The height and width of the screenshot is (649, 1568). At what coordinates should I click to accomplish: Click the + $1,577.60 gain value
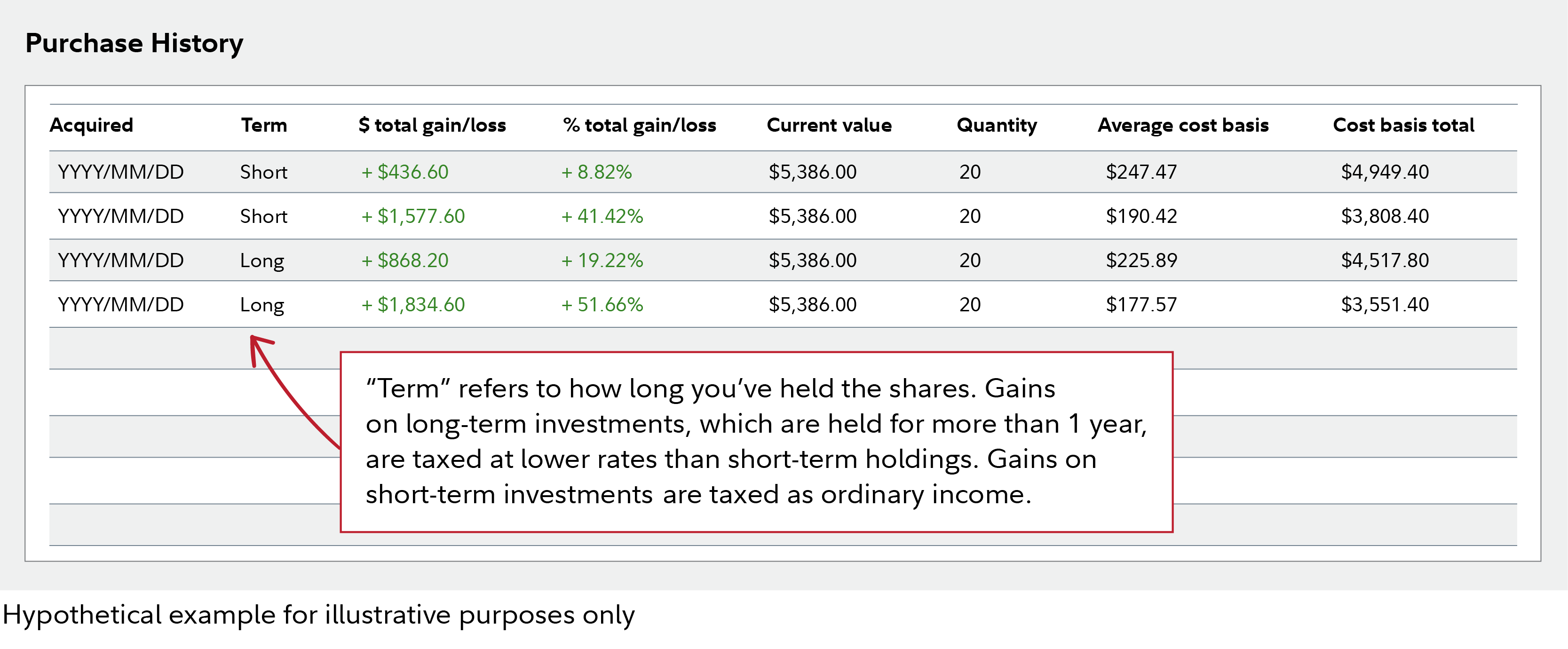pos(413,216)
